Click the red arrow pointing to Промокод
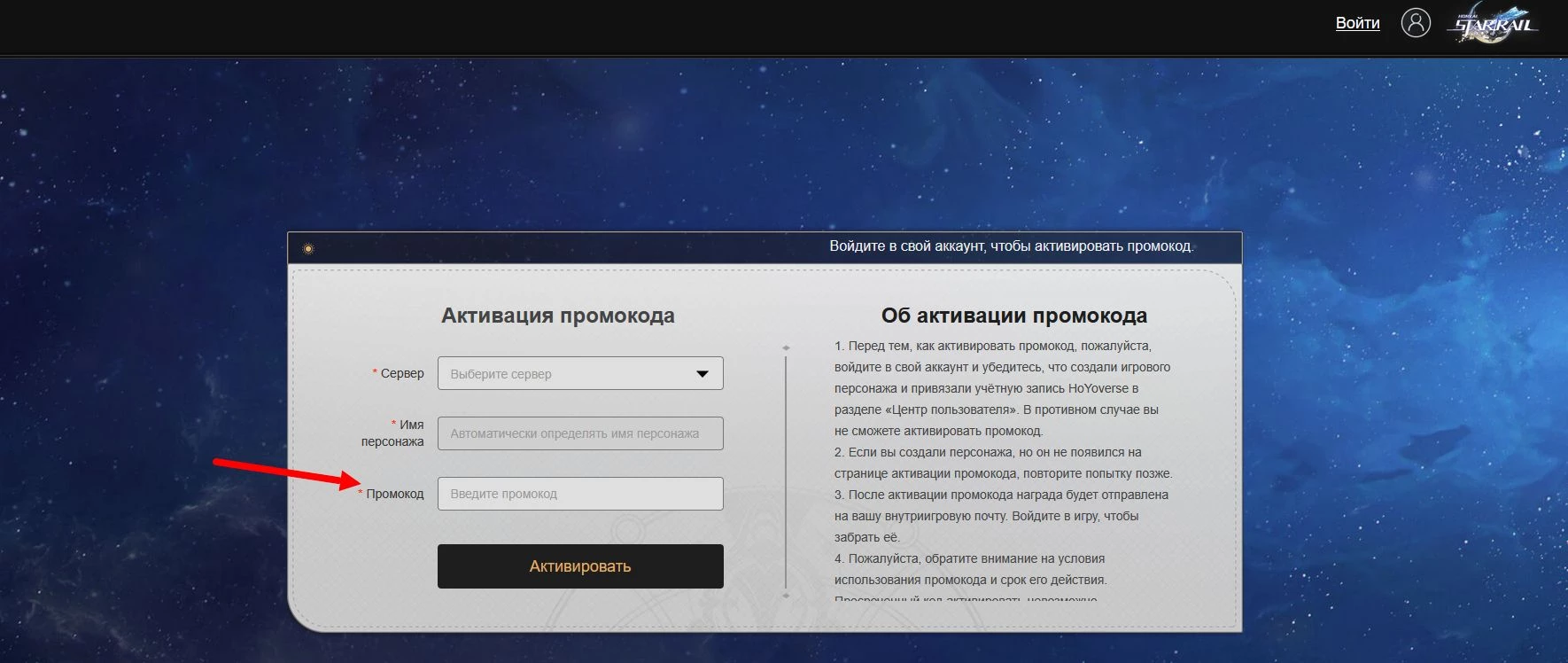The image size is (1568, 663). [285, 473]
